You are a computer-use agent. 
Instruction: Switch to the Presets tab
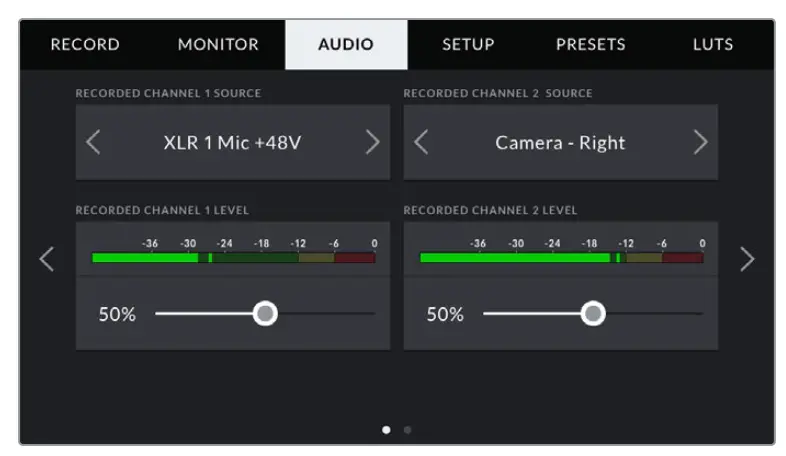point(590,45)
